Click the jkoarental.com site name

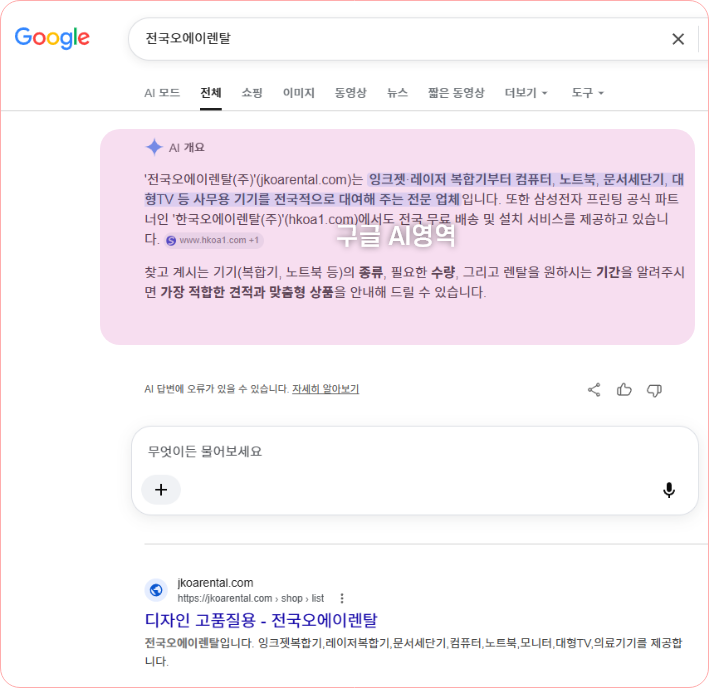point(215,583)
